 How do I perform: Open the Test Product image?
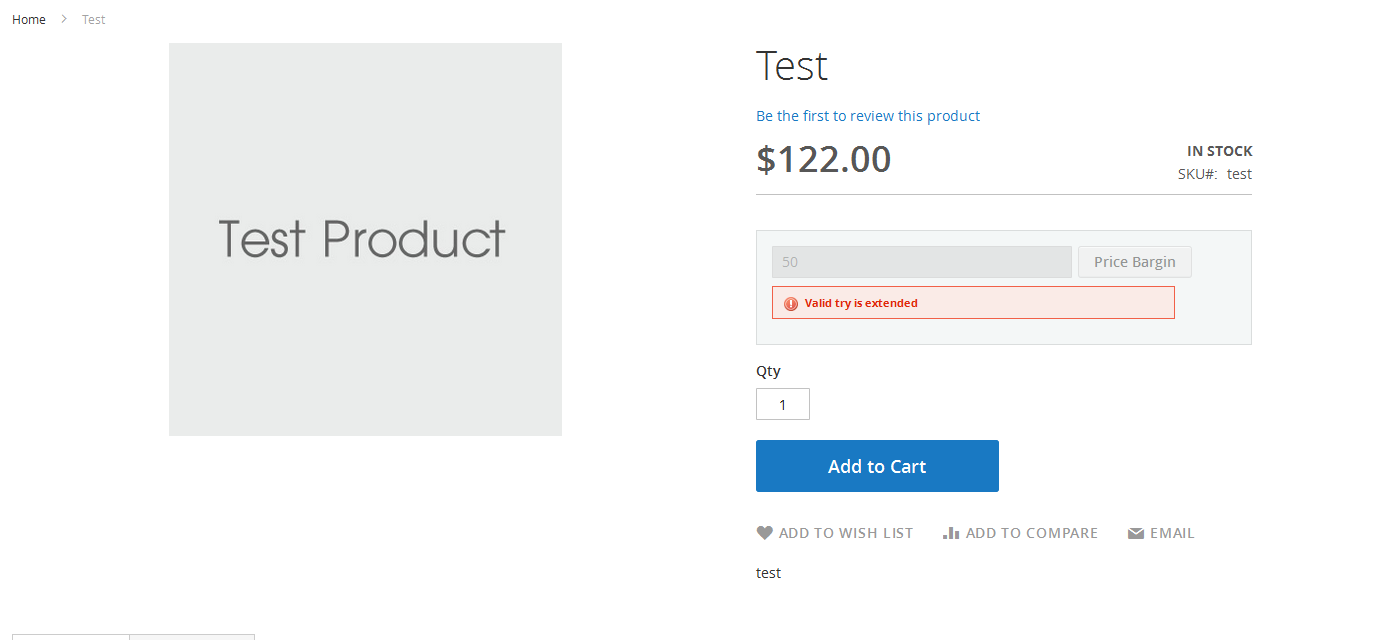tap(365, 239)
